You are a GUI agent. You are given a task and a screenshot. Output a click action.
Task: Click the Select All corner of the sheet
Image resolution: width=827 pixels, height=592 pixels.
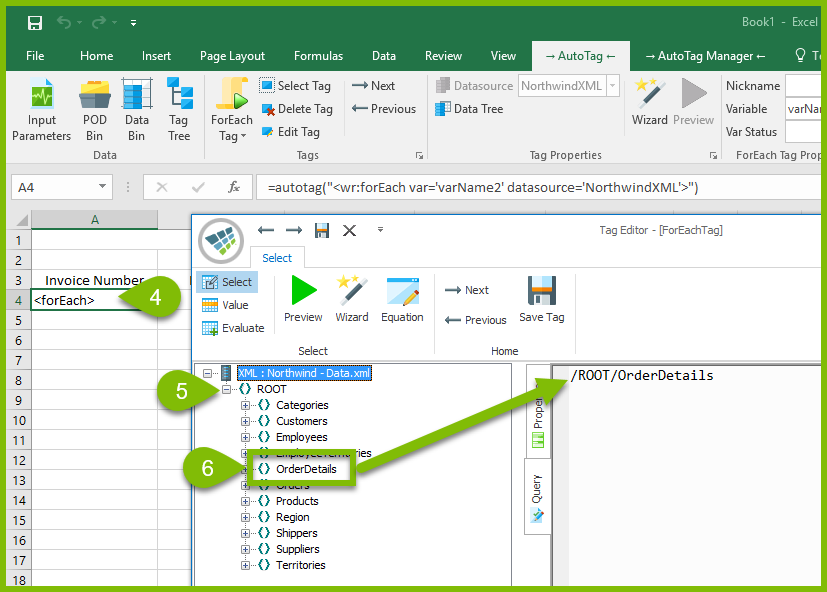click(x=21, y=219)
